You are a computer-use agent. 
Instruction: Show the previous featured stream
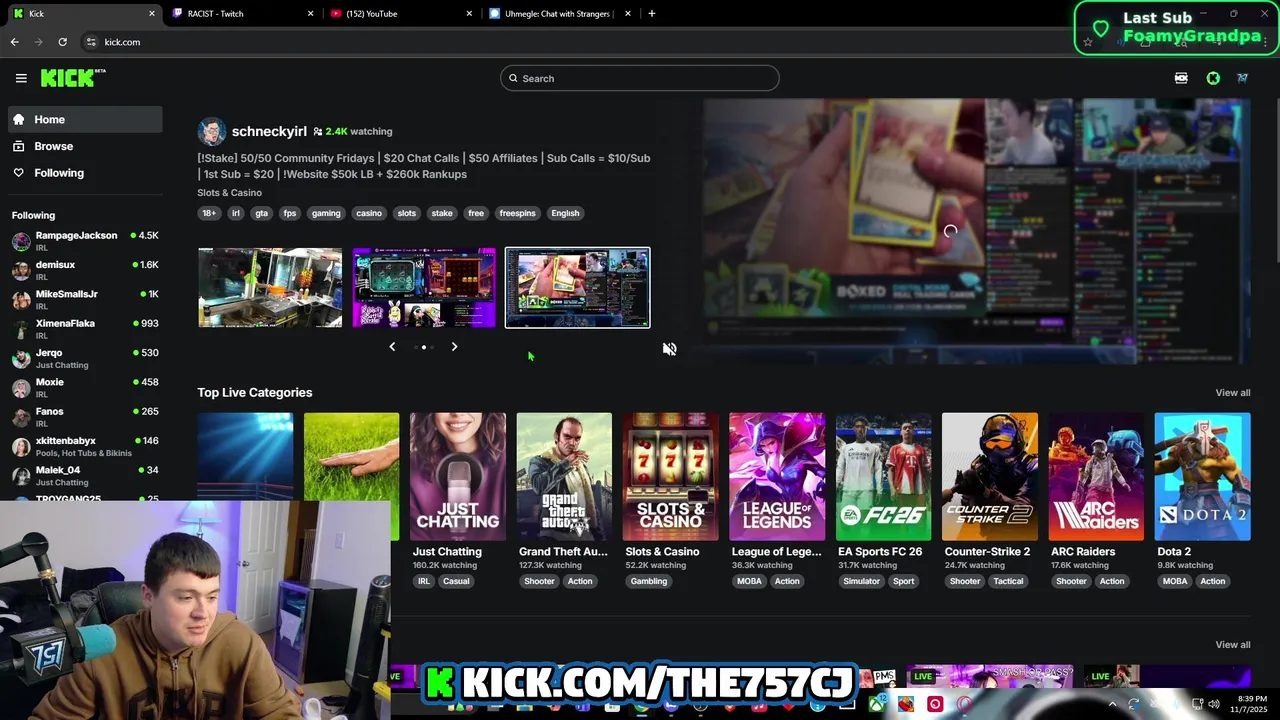(392, 347)
